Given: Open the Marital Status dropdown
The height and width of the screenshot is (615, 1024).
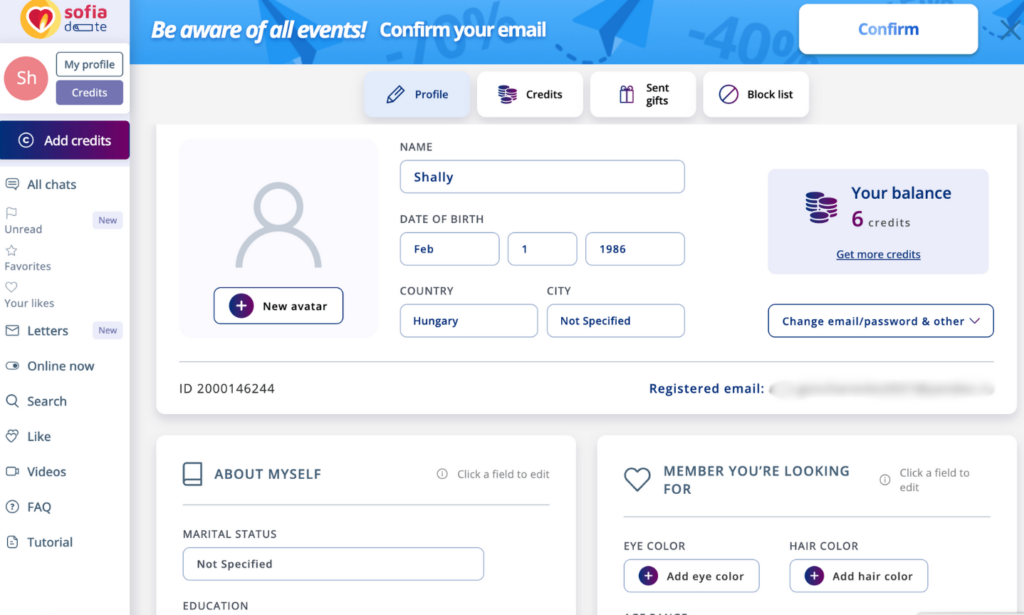Looking at the screenshot, I should click(x=333, y=564).
